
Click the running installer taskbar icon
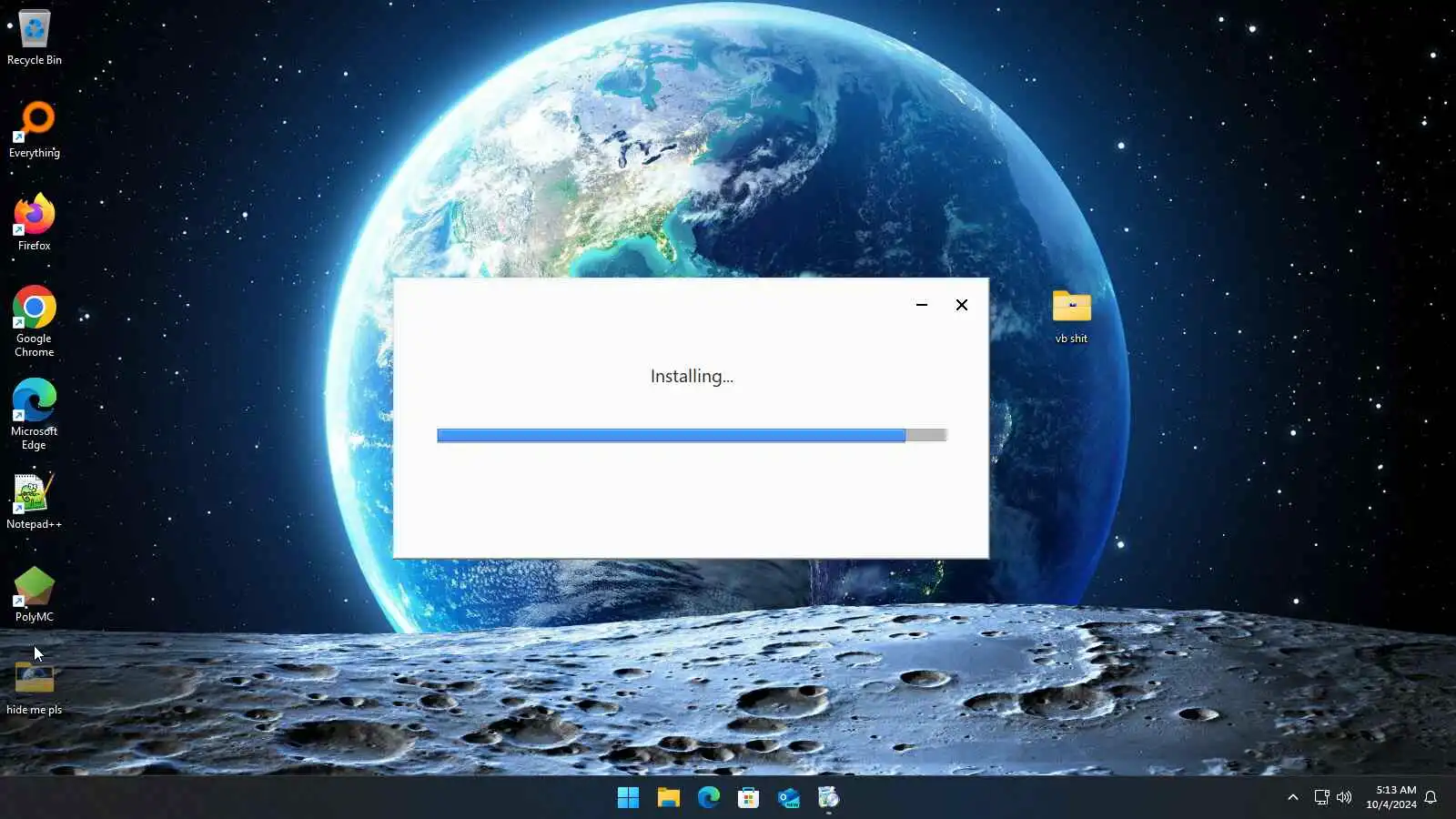coord(828,798)
